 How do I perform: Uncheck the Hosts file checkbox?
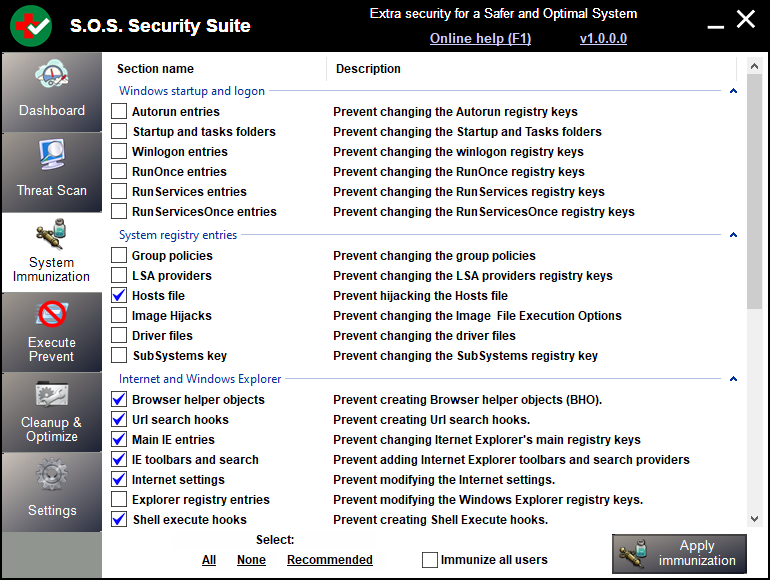(119, 296)
